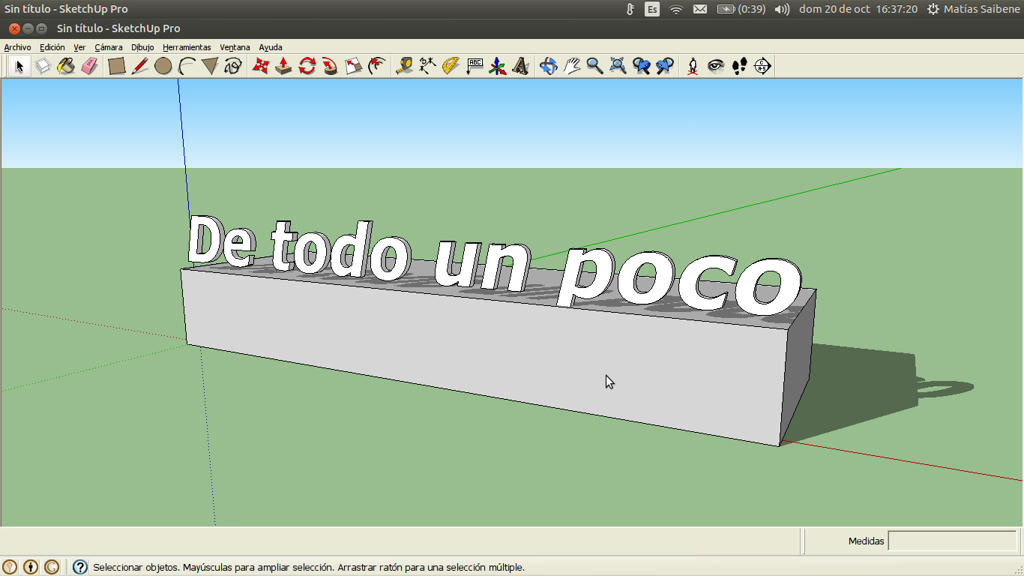This screenshot has height=576, width=1024.
Task: Click the Zoom Extents tool
Action: coord(618,66)
